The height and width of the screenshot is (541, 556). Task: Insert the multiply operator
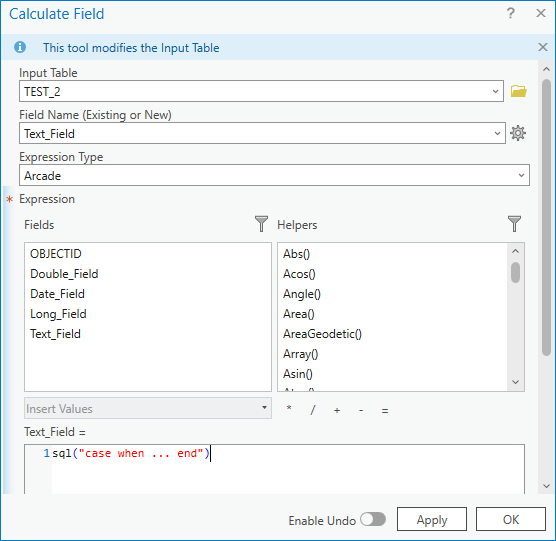point(289,409)
